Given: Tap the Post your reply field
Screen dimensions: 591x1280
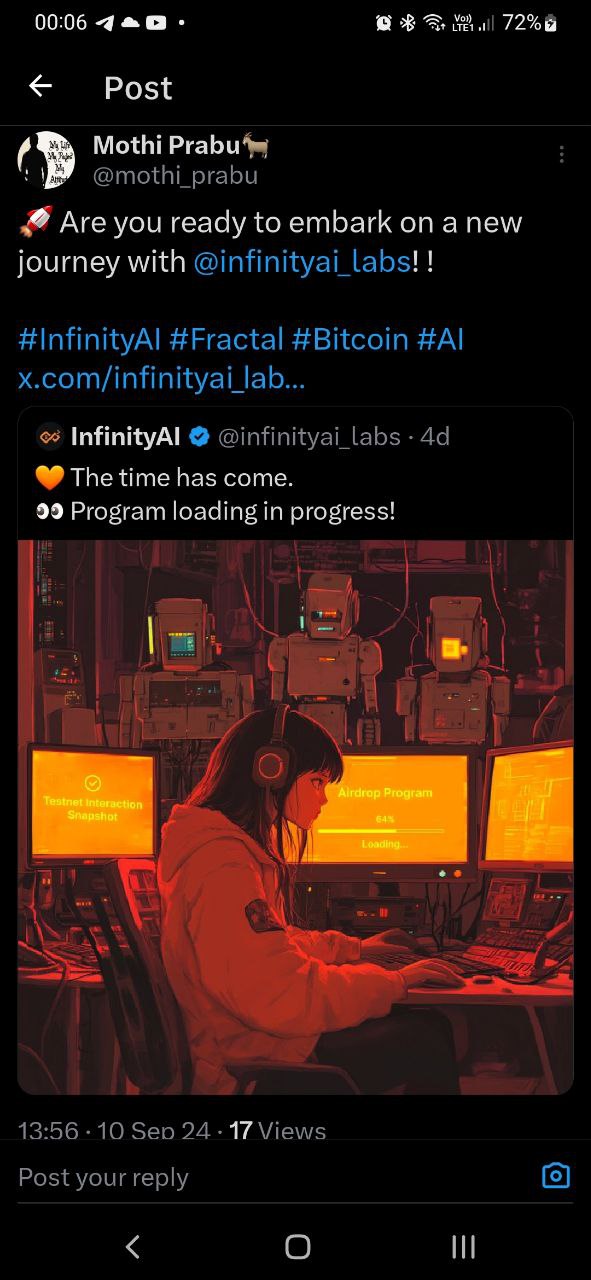Looking at the screenshot, I should [x=270, y=1177].
